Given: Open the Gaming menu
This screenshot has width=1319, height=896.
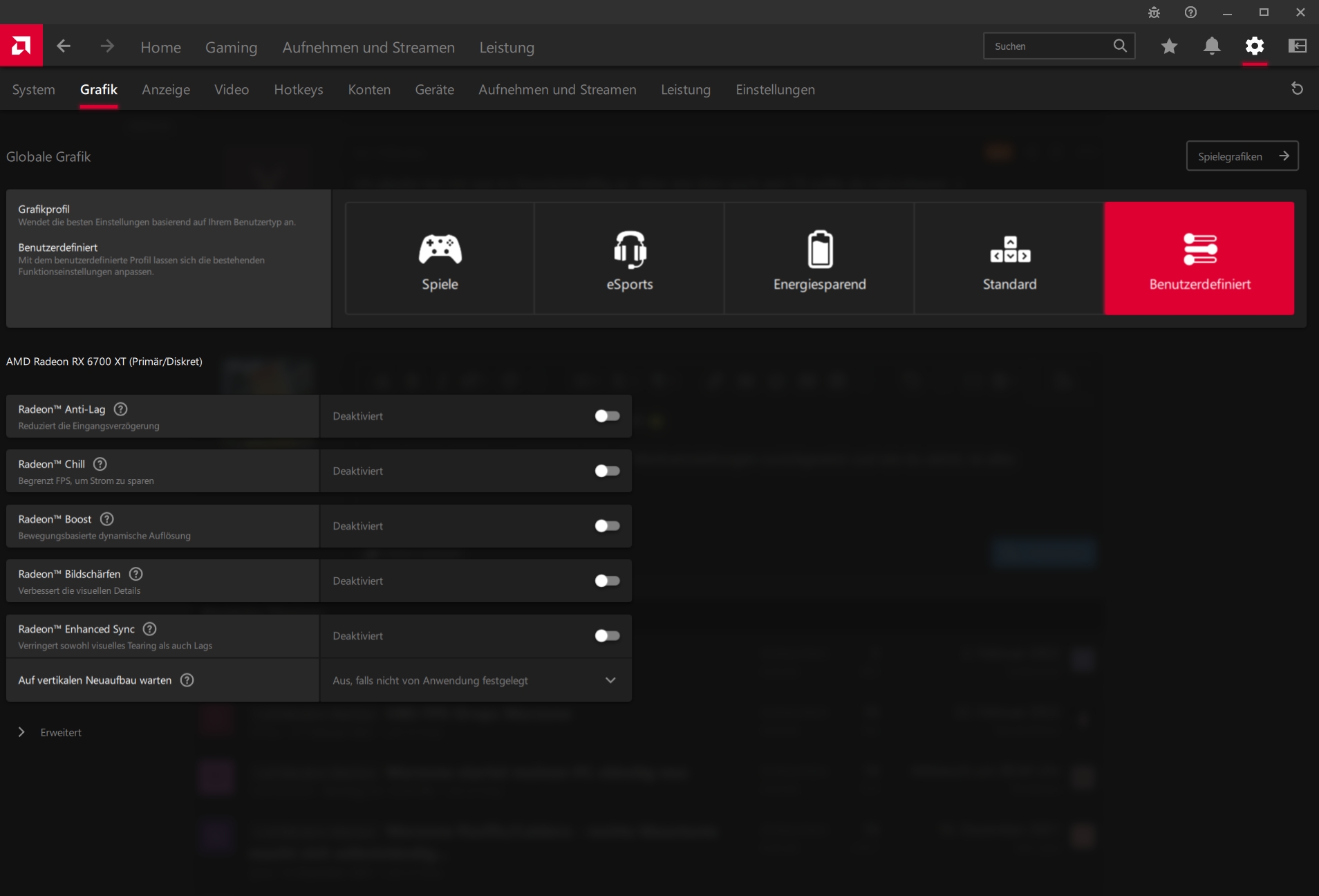Looking at the screenshot, I should point(232,47).
